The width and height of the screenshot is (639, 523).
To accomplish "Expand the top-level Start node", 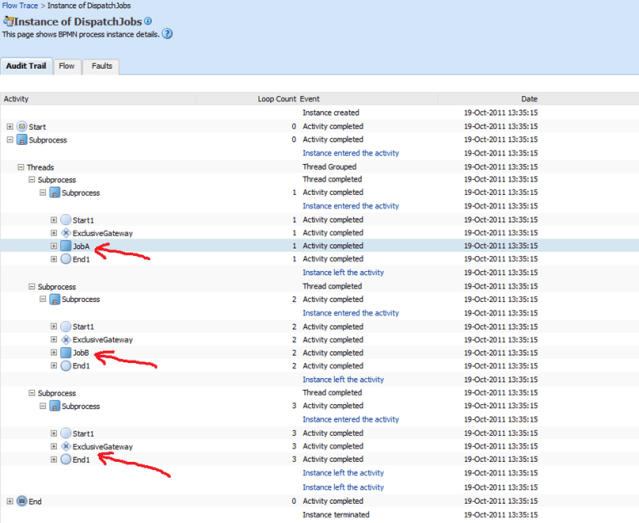I will pos(10,127).
